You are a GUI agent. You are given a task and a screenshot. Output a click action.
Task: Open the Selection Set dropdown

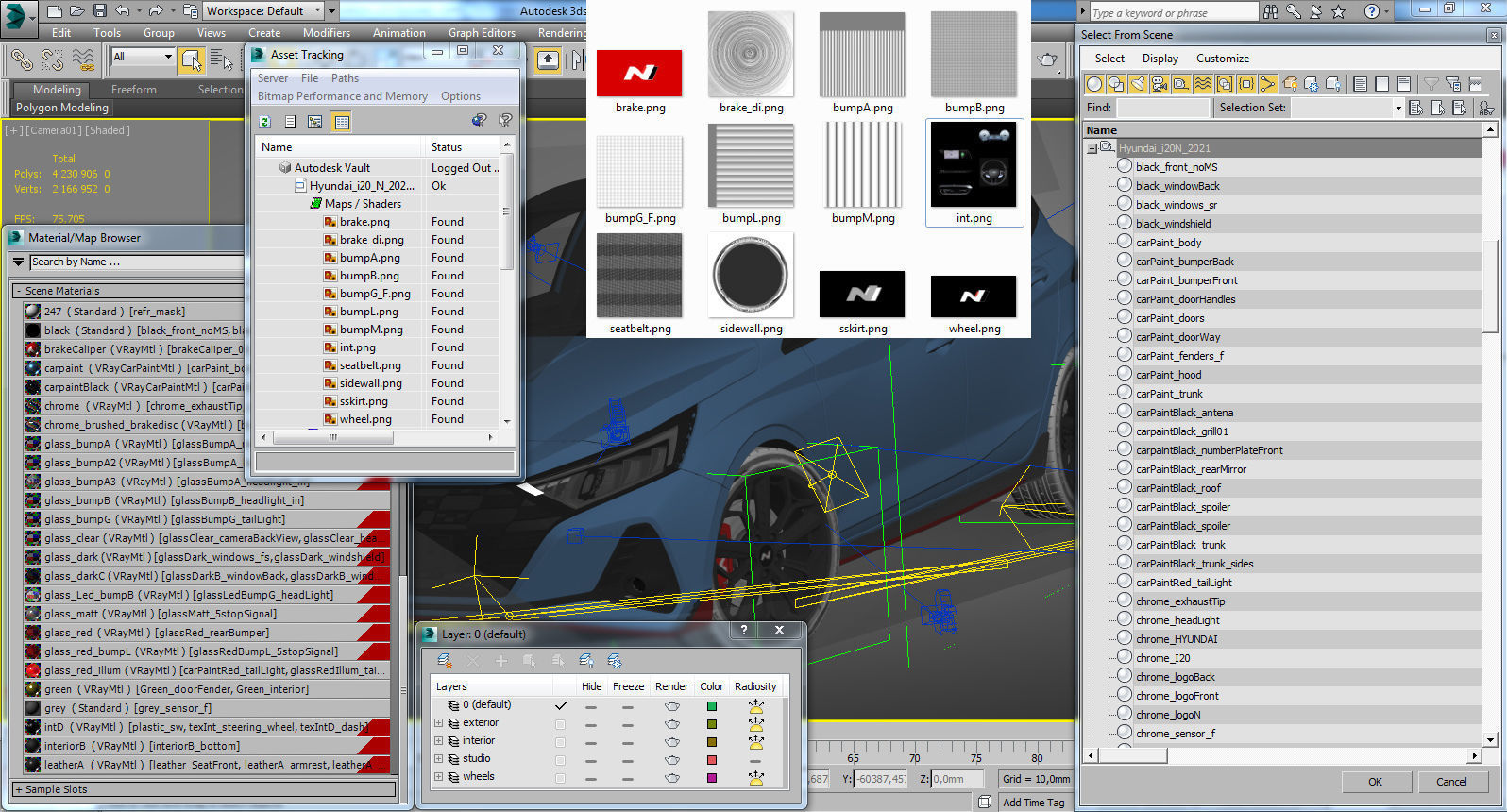1347,108
